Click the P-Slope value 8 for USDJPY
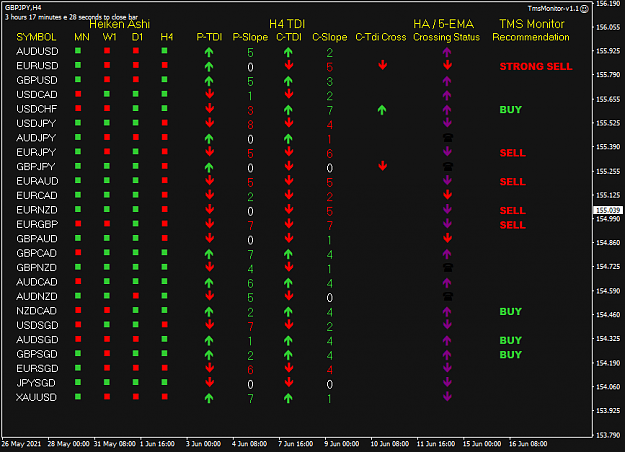Viewport: 625px width, 452px height. (250, 125)
